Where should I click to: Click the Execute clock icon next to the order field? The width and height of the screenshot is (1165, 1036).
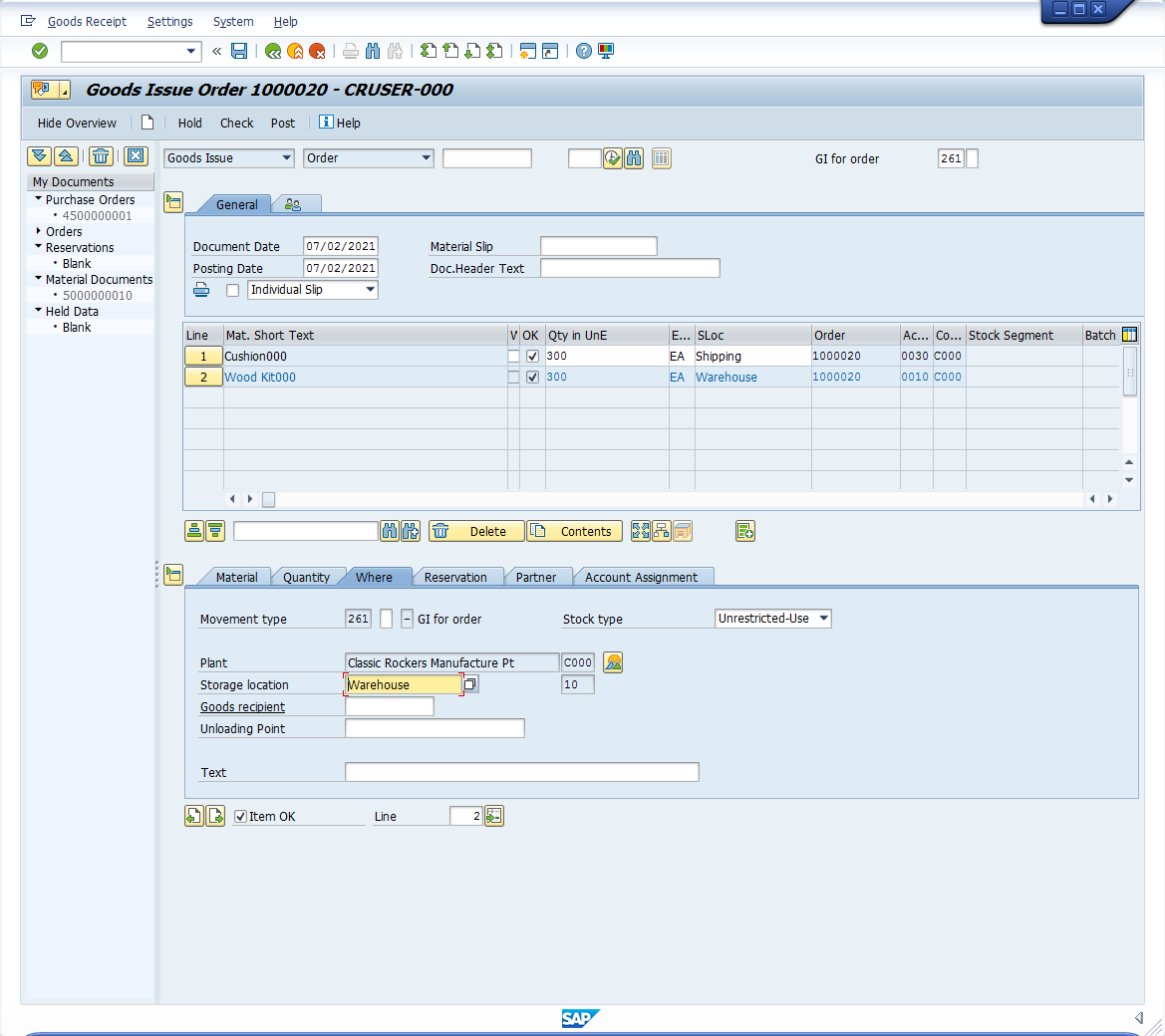coord(612,158)
